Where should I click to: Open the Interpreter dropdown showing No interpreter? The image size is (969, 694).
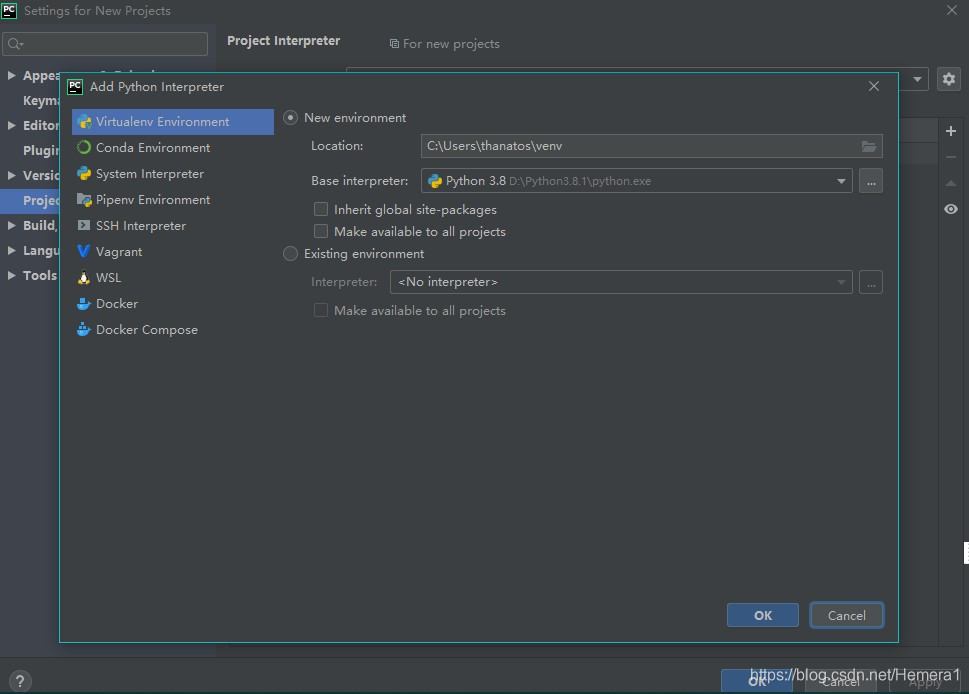point(621,282)
